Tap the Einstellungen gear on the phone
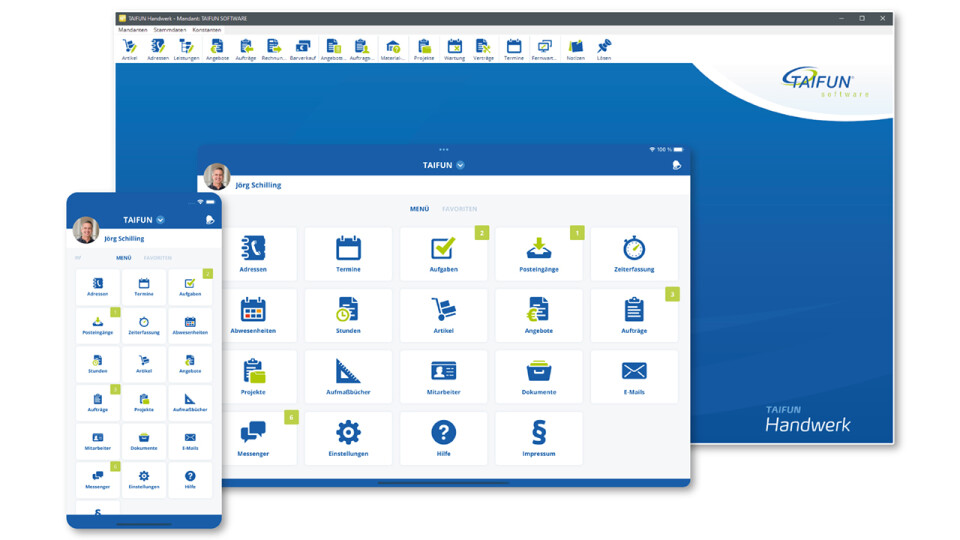The width and height of the screenshot is (960, 540). (x=144, y=480)
